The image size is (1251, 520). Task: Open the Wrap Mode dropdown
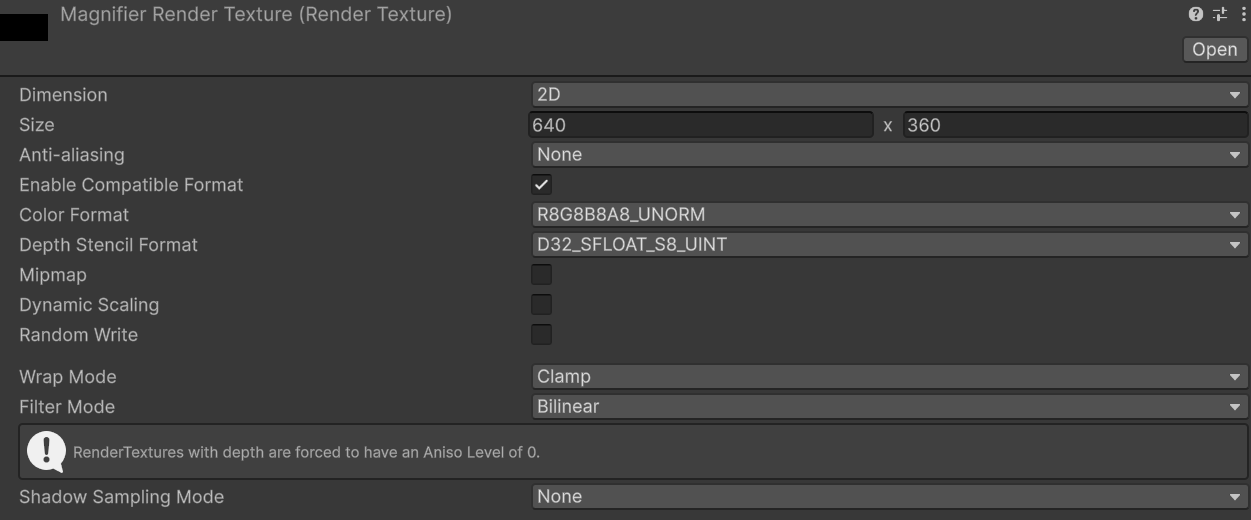[x=889, y=377]
